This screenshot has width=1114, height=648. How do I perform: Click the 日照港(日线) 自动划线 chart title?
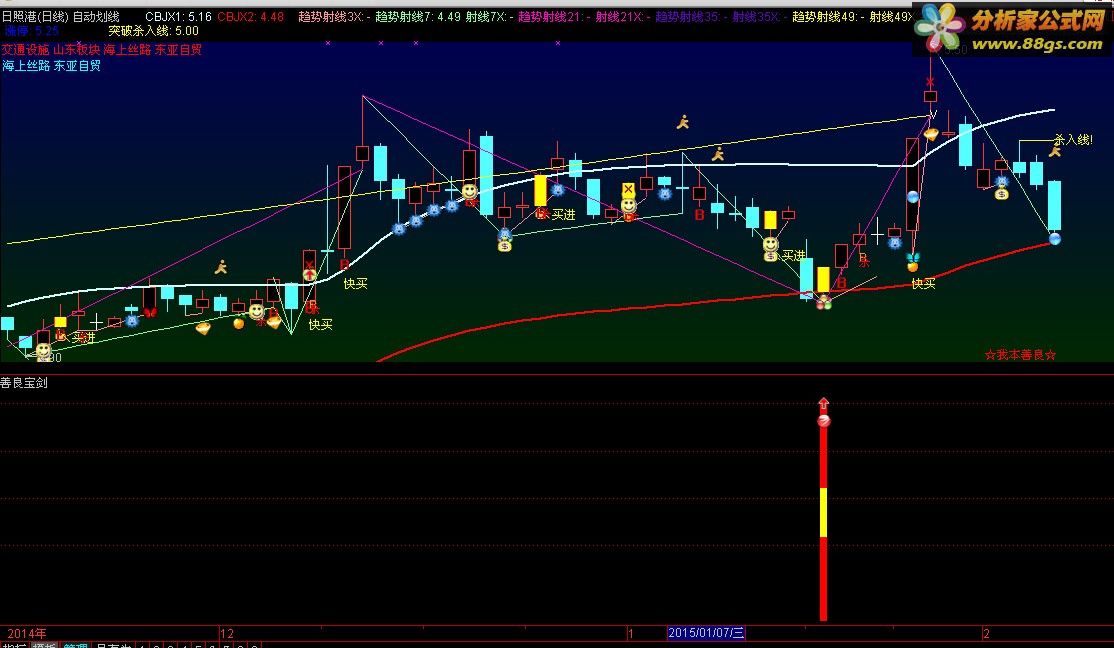60,16
